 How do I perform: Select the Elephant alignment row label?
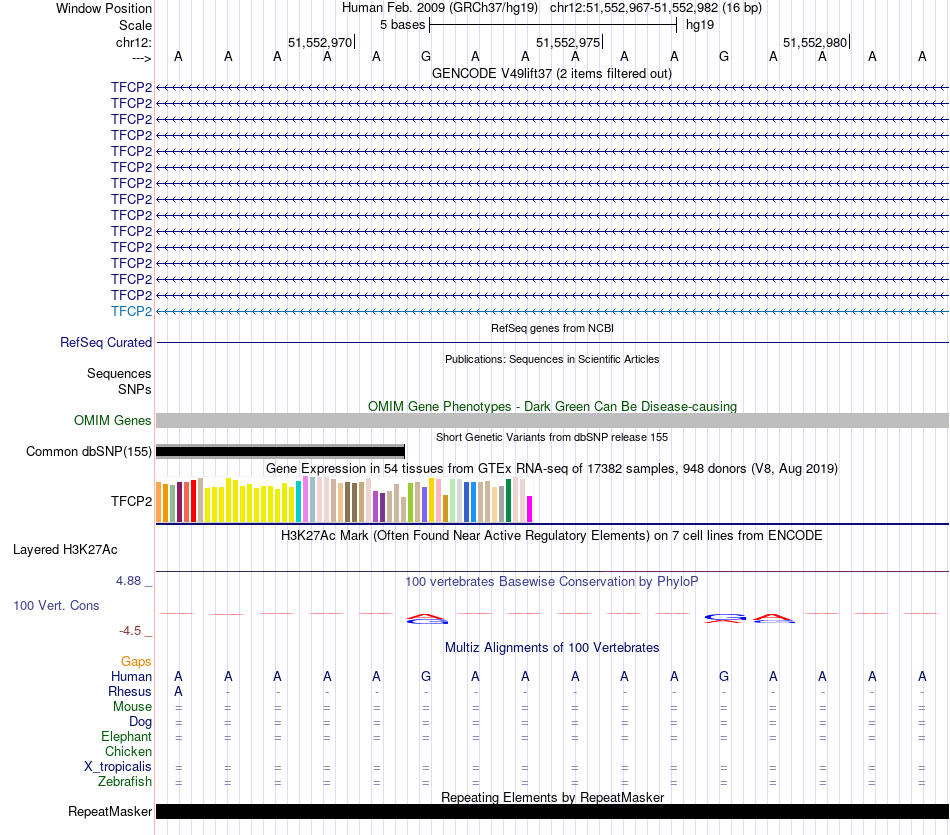pos(127,737)
